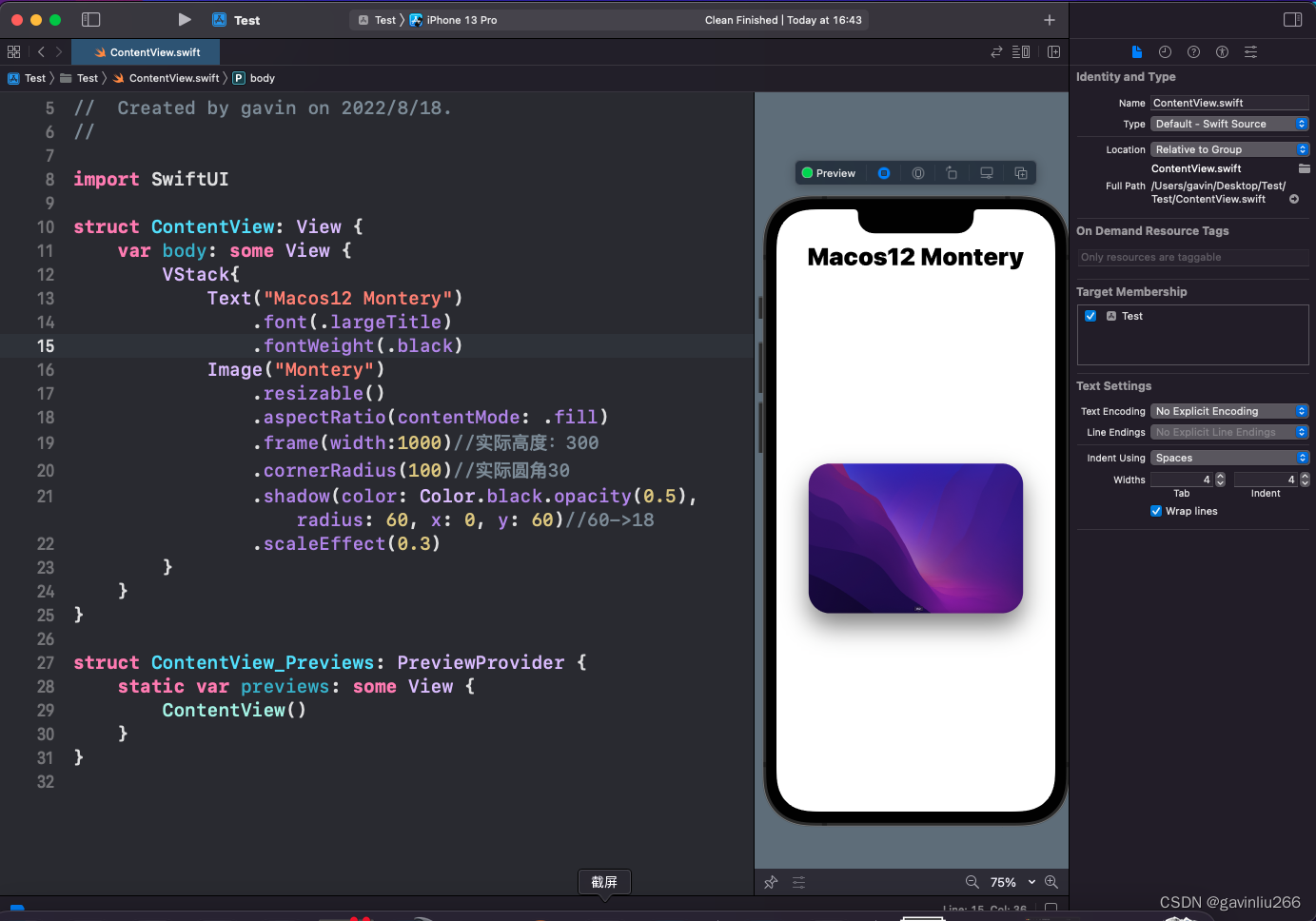Toggle code review arrows icon
Viewport: 1316px width, 921px height.
tap(996, 52)
